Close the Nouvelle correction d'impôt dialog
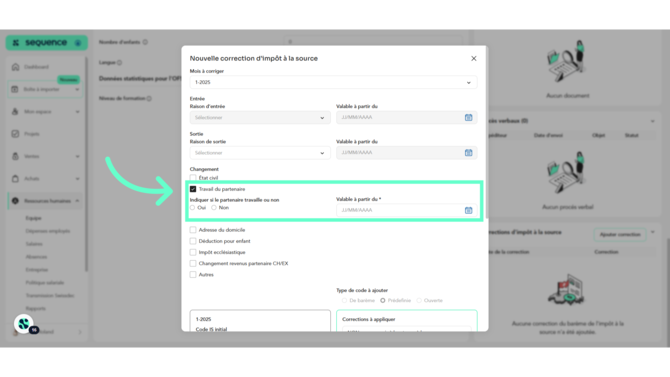The width and height of the screenshot is (670, 377). point(473,59)
